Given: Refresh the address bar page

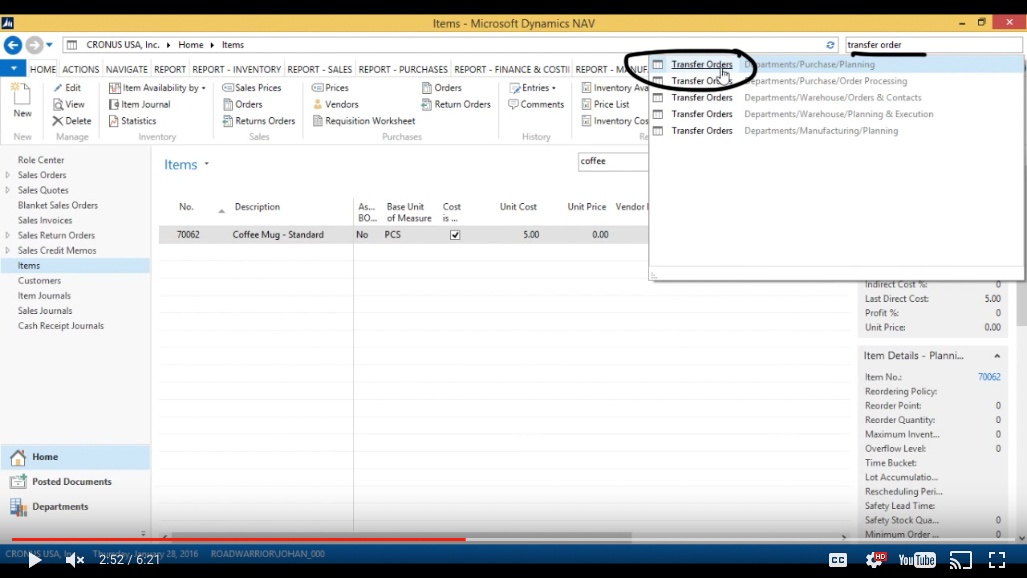Looking at the screenshot, I should click(x=830, y=45).
